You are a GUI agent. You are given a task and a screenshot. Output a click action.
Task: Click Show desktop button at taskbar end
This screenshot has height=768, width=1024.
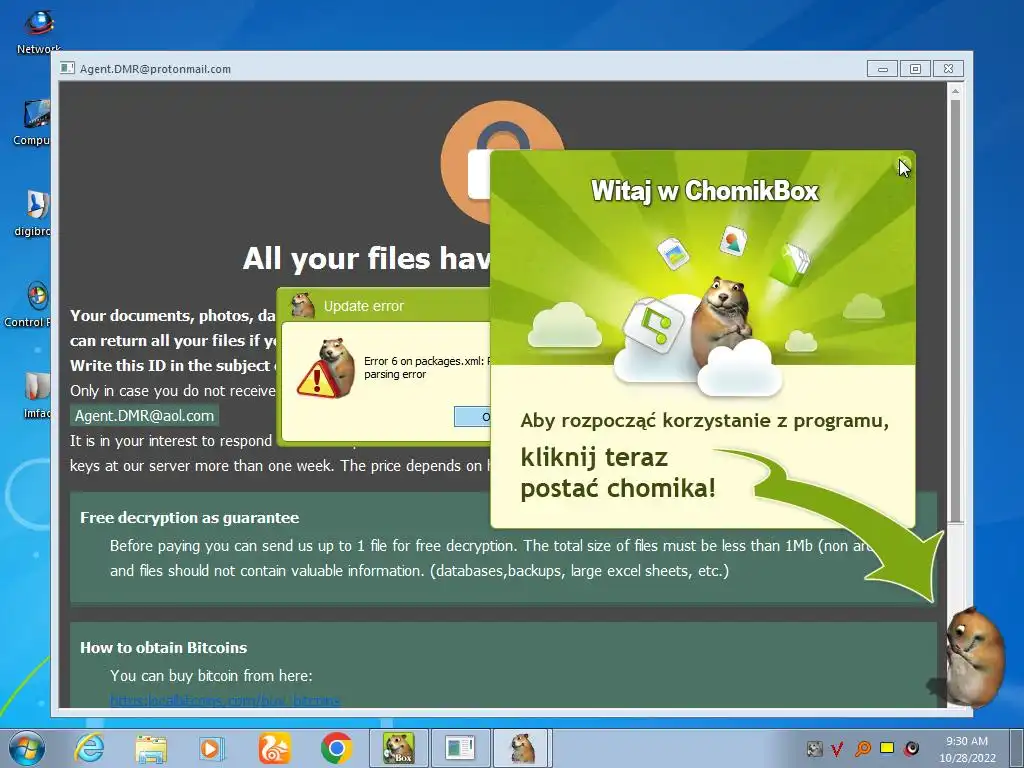tap(1017, 748)
